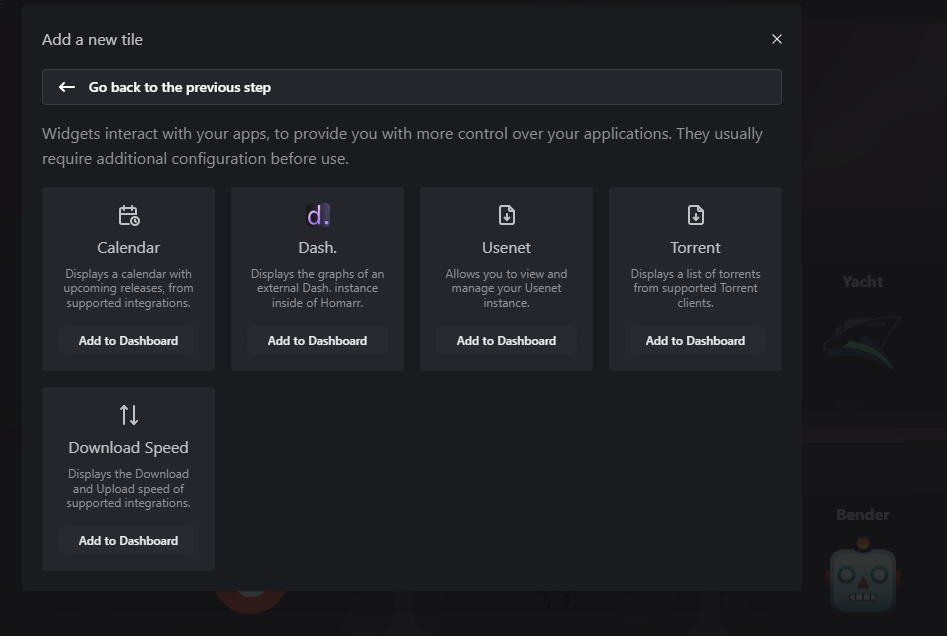This screenshot has height=636, width=947.
Task: Click the purple Dash. logo icon
Action: [x=317, y=215]
